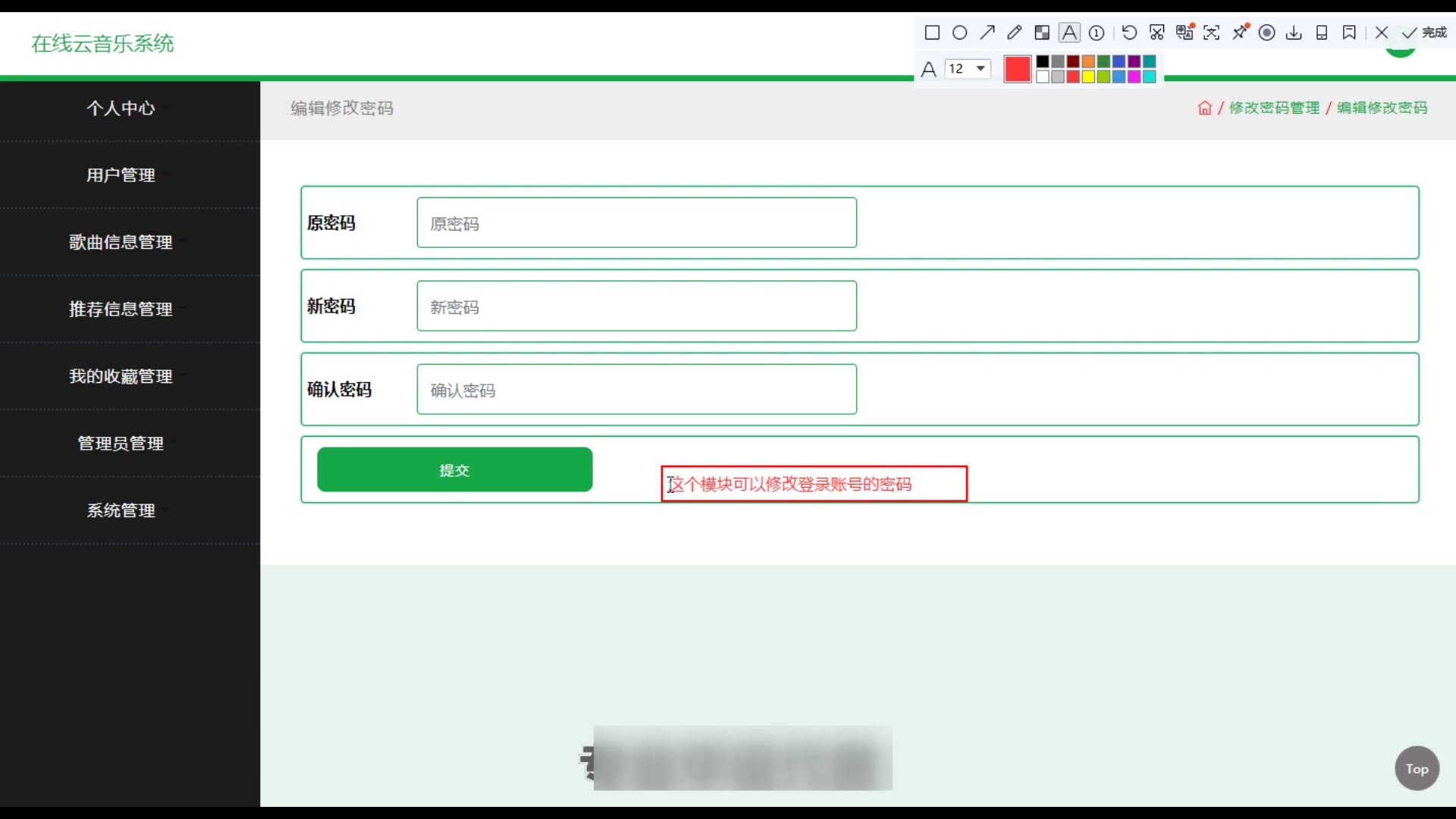Submit the form with 提交 button
This screenshot has width=1456, height=819.
454,469
